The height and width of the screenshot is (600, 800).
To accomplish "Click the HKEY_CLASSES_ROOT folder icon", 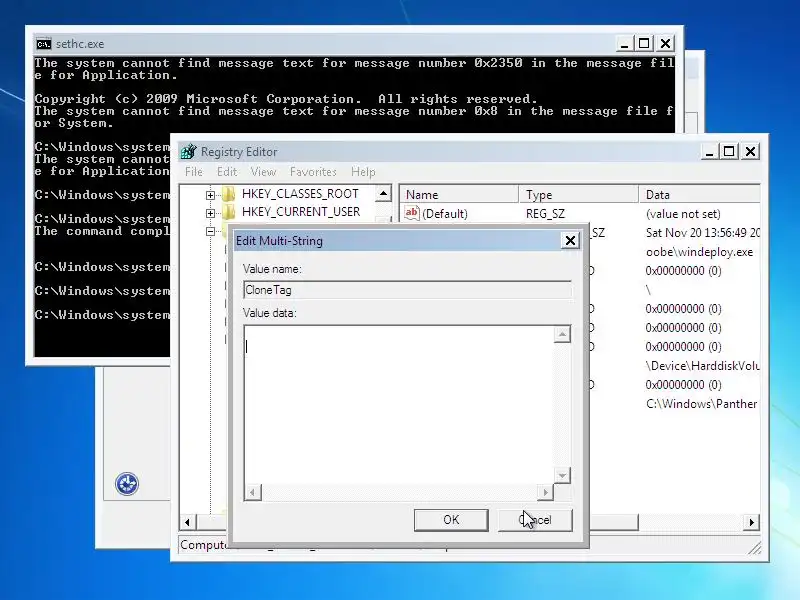I will click(229, 194).
